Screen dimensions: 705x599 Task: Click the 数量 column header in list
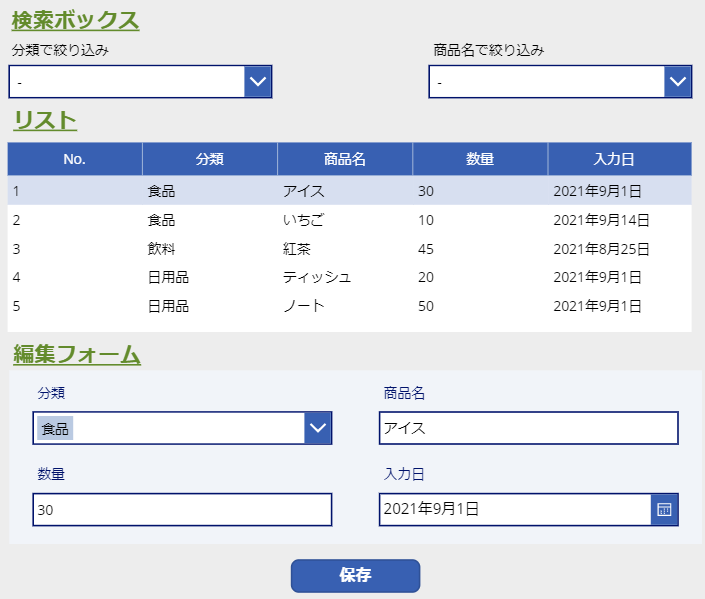[x=480, y=159]
